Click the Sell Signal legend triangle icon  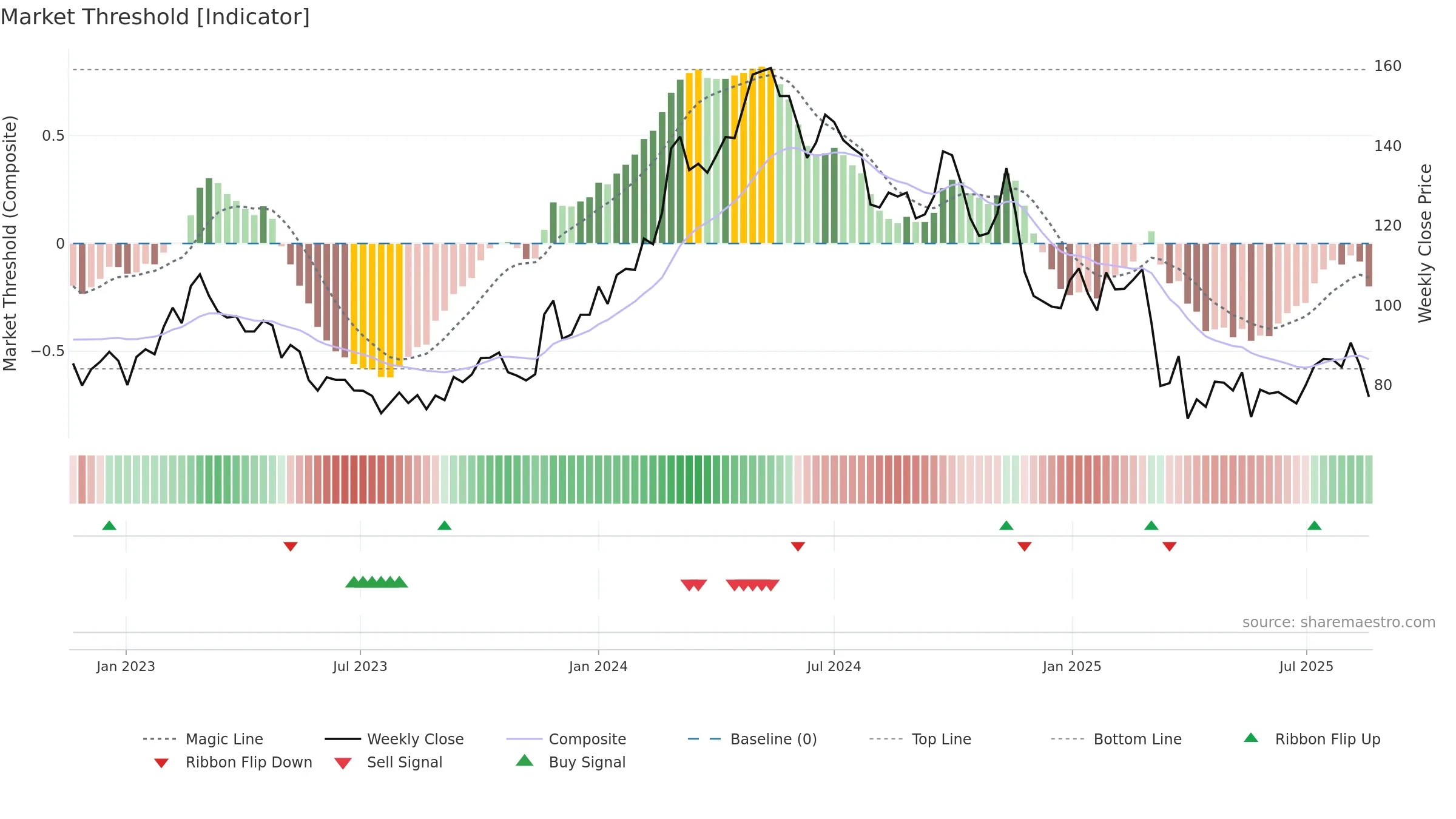(x=343, y=763)
